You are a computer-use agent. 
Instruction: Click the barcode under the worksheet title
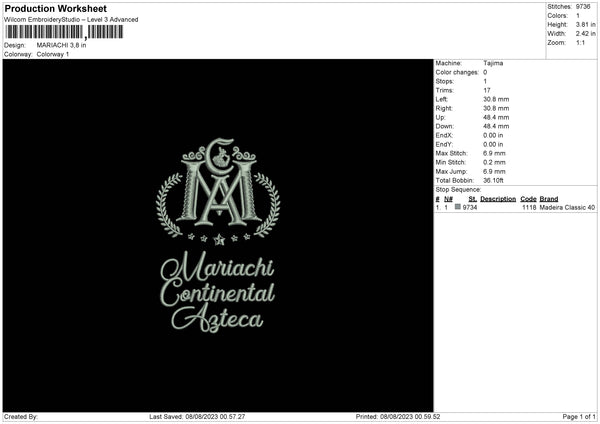pos(64,32)
